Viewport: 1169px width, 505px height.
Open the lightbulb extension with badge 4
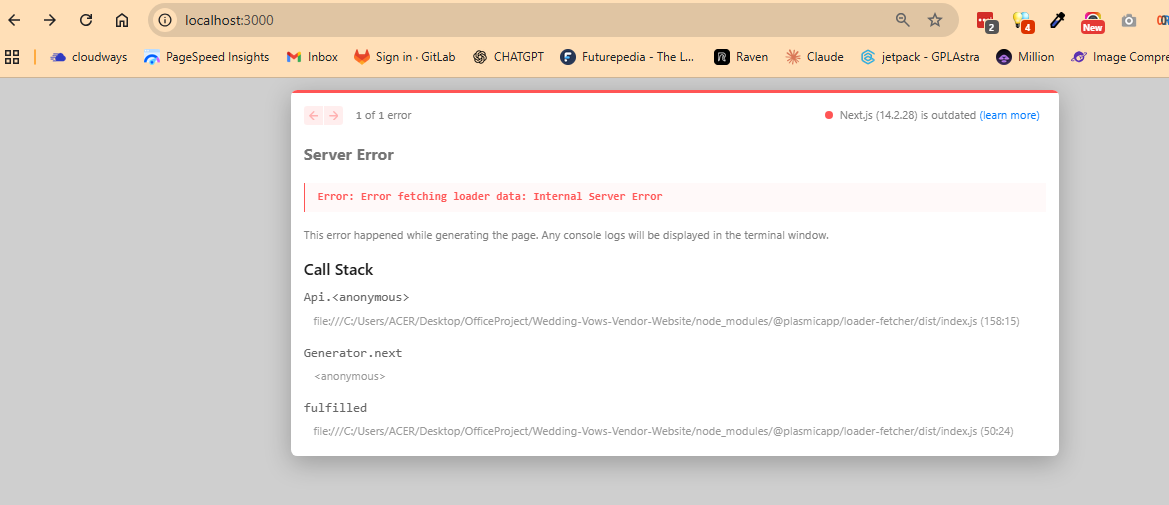1022,20
